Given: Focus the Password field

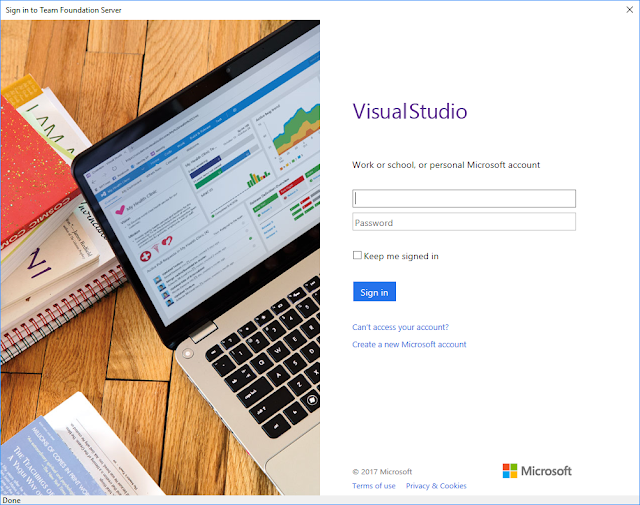Looking at the screenshot, I should [464, 222].
